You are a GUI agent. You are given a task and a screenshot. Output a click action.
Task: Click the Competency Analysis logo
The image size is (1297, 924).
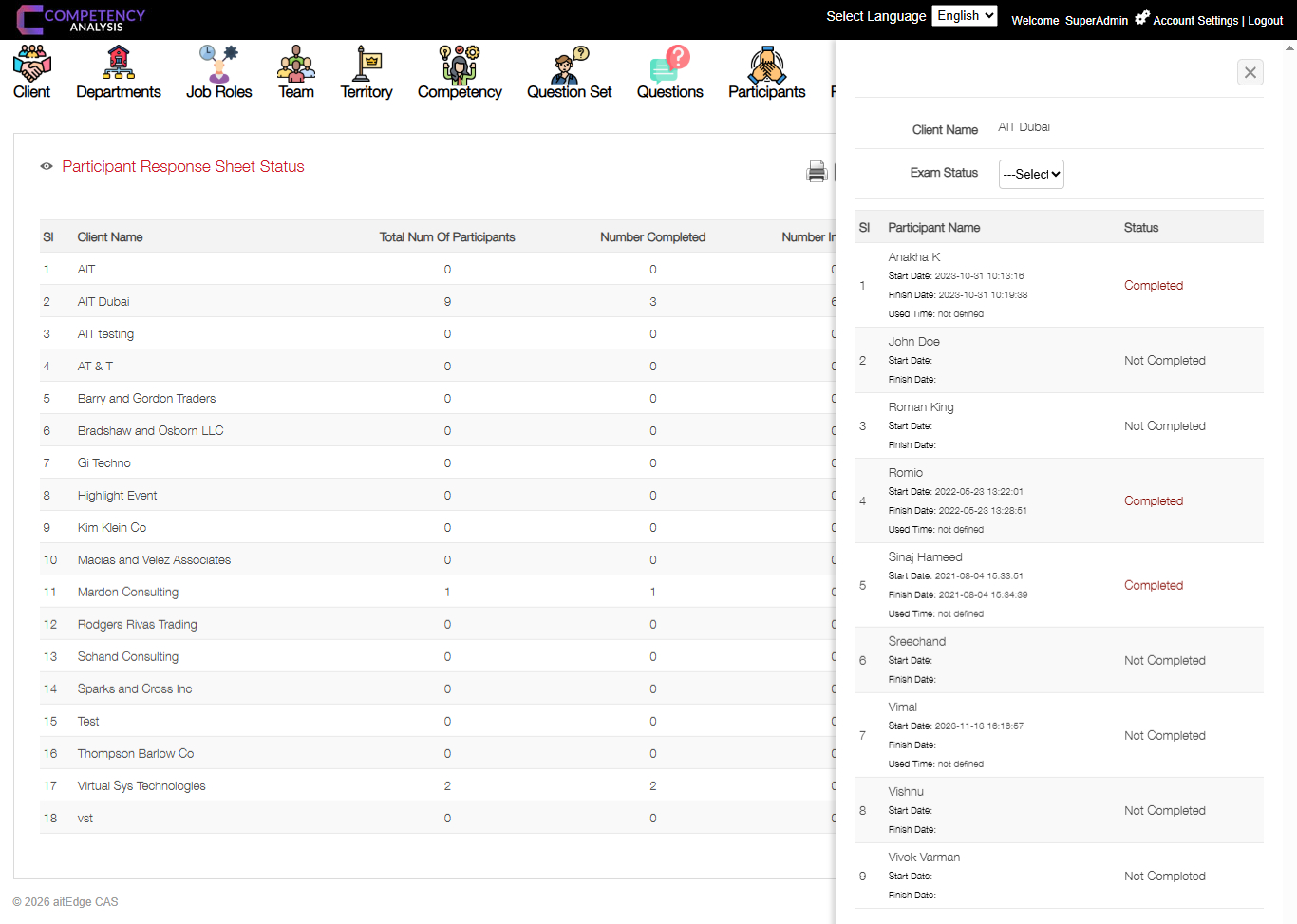81,19
